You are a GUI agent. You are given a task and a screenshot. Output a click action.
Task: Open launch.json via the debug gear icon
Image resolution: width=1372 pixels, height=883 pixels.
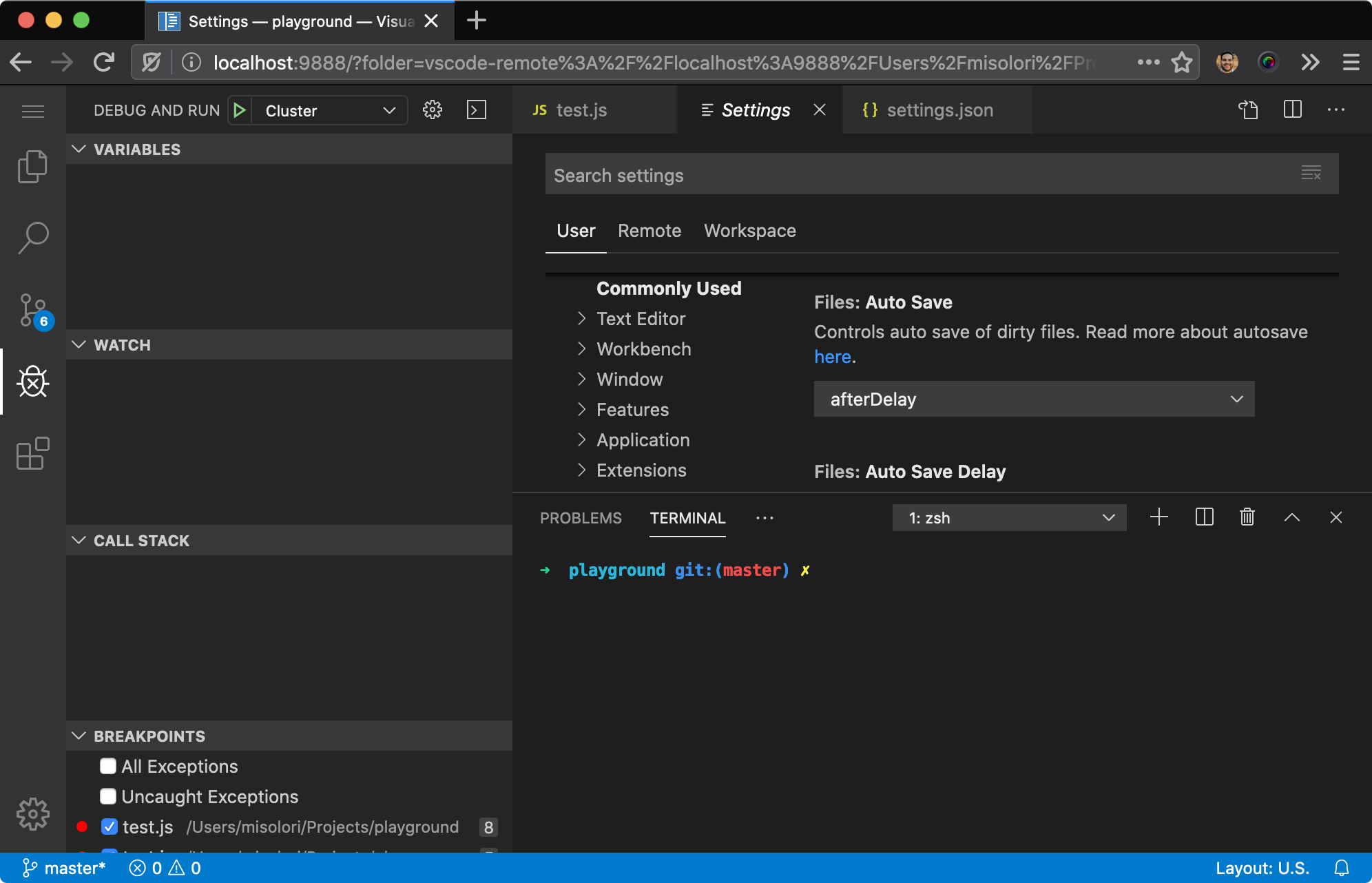(x=433, y=110)
